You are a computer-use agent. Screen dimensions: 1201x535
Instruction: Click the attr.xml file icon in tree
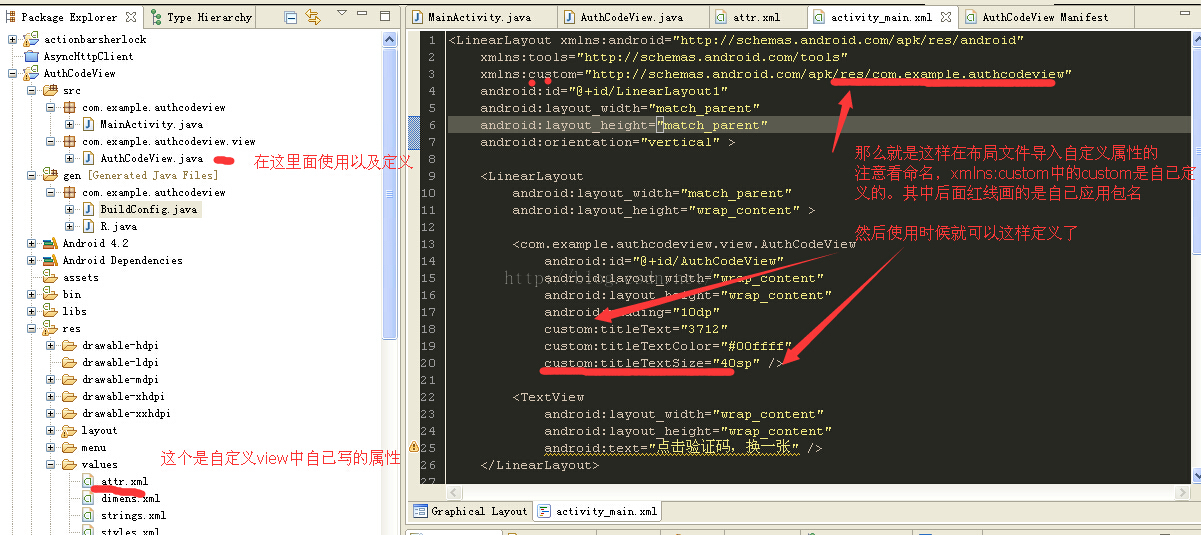pos(88,481)
